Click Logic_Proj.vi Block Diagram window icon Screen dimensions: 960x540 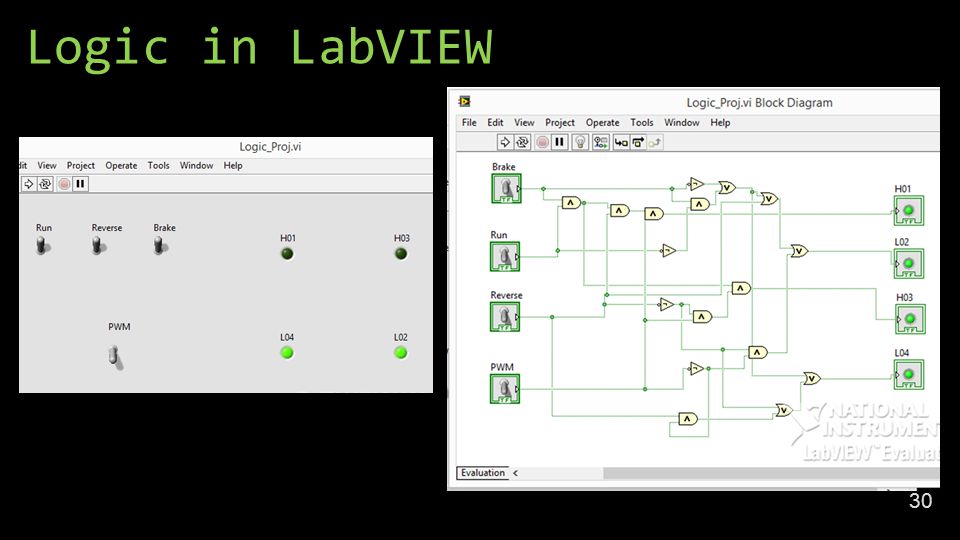pos(465,102)
